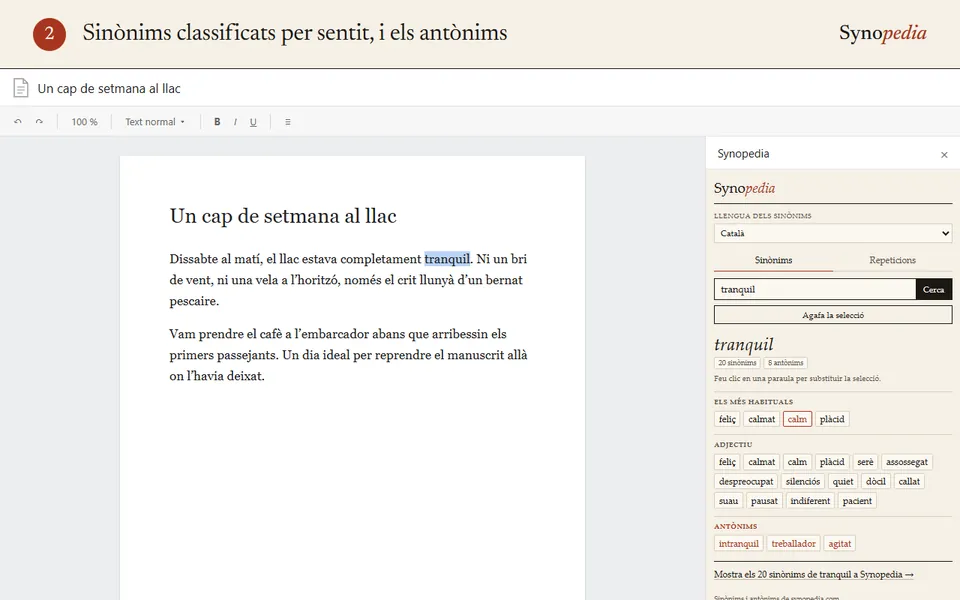960x600 pixels.
Task: Click the Synopedia logo in top banner
Action: pyautogui.click(x=882, y=33)
